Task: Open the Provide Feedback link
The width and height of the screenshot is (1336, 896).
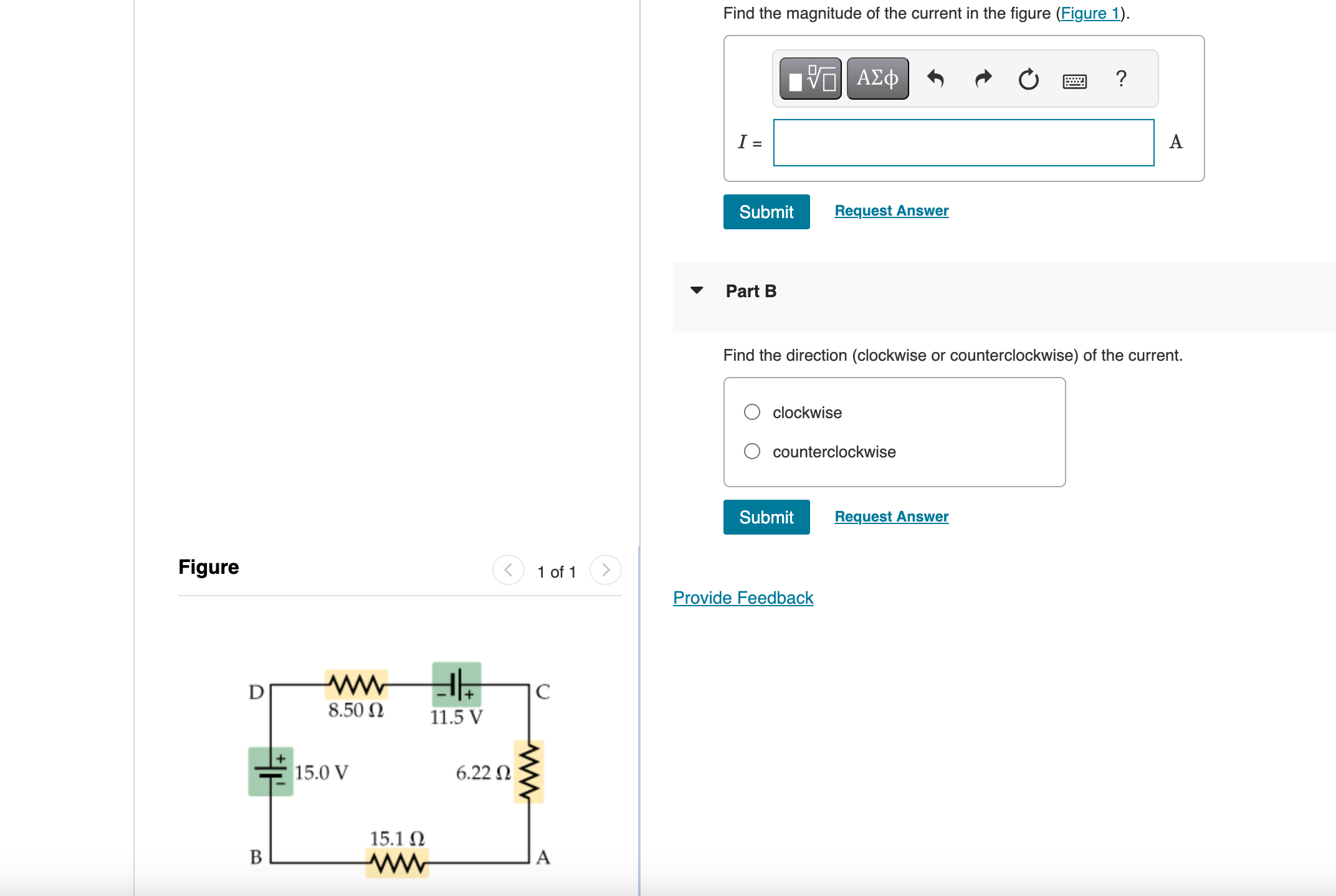Action: [743, 598]
